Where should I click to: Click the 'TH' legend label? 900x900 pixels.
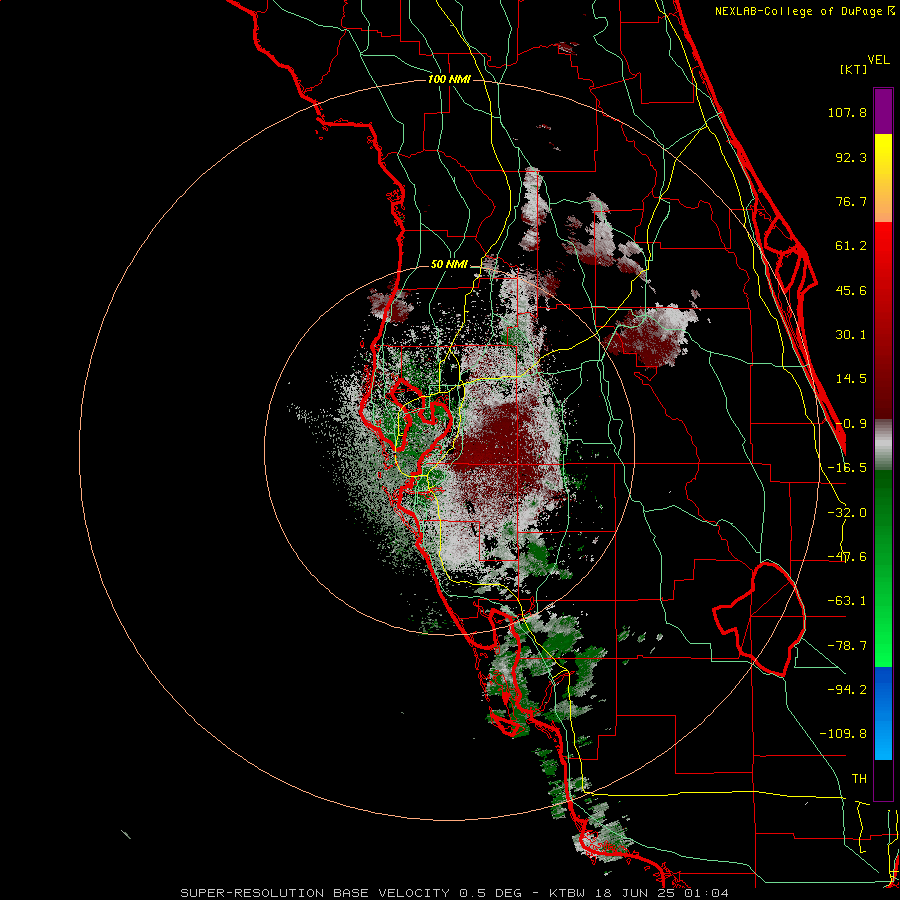tap(859, 778)
